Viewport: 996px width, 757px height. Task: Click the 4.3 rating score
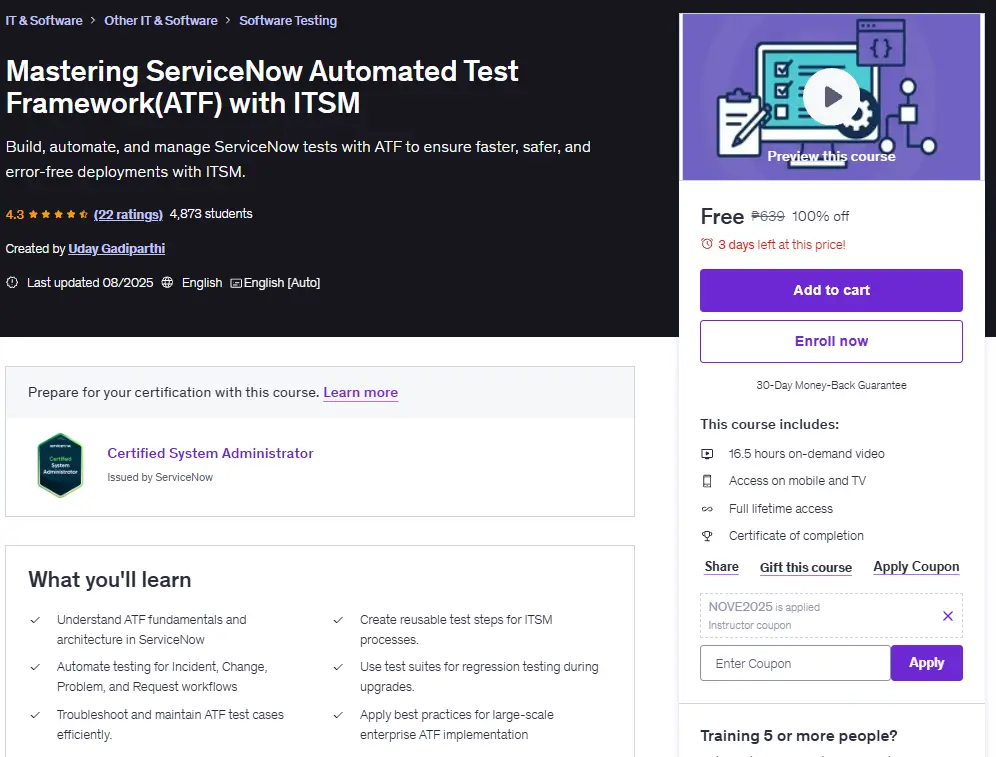15,215
